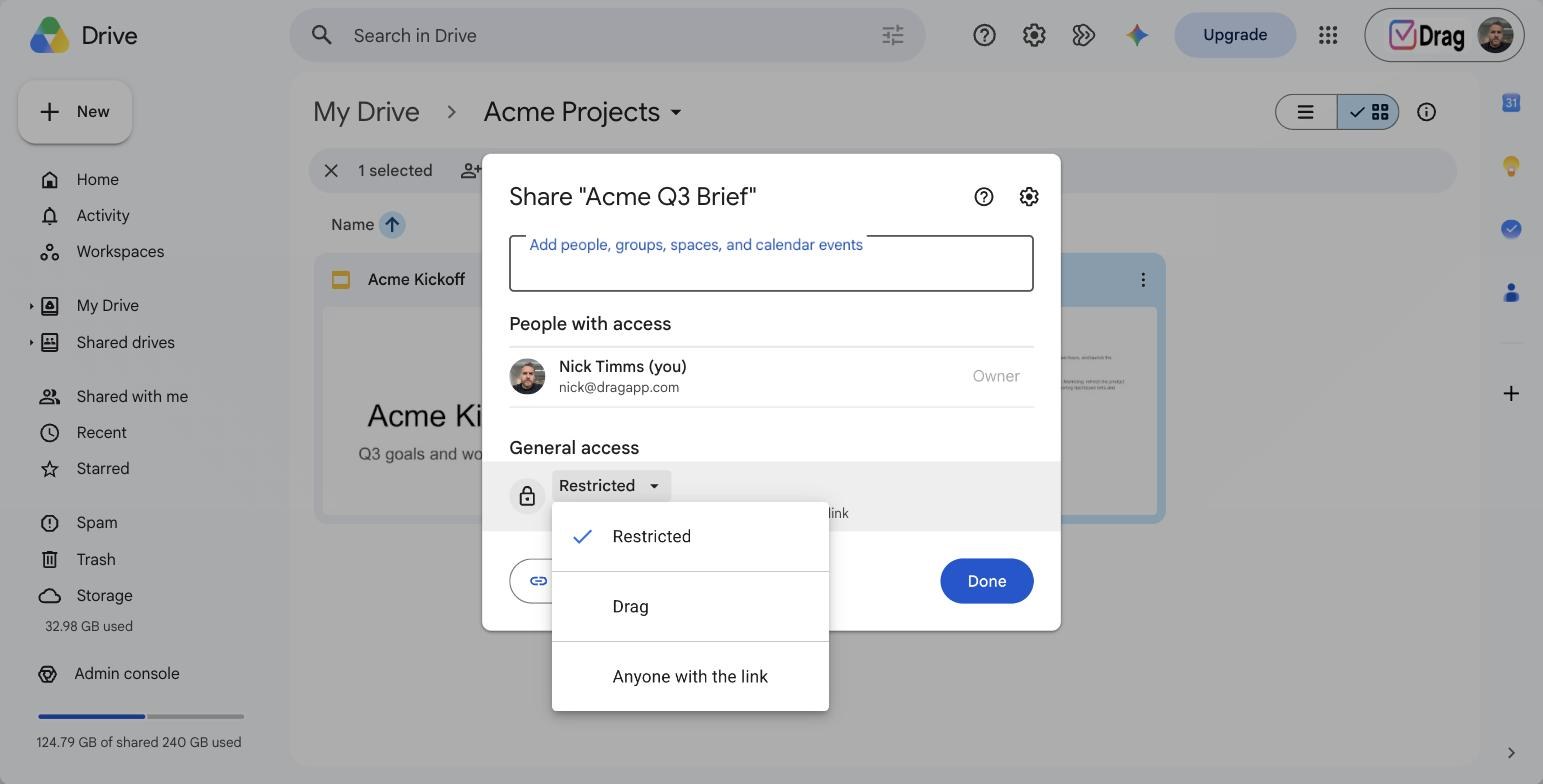Switch to list layout view
The width and height of the screenshot is (1543, 784).
[x=1306, y=112]
